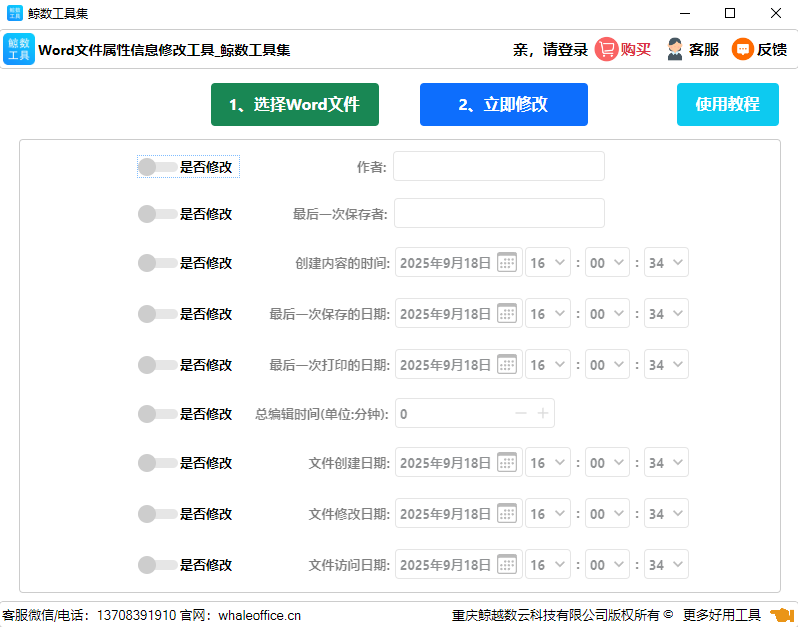Decrease 总编辑时间 with minus button
Image resolution: width=798 pixels, height=627 pixels.
coord(521,413)
